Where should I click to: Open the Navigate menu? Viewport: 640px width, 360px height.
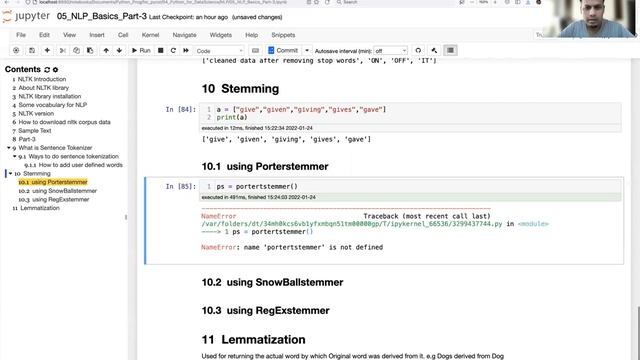coord(184,35)
